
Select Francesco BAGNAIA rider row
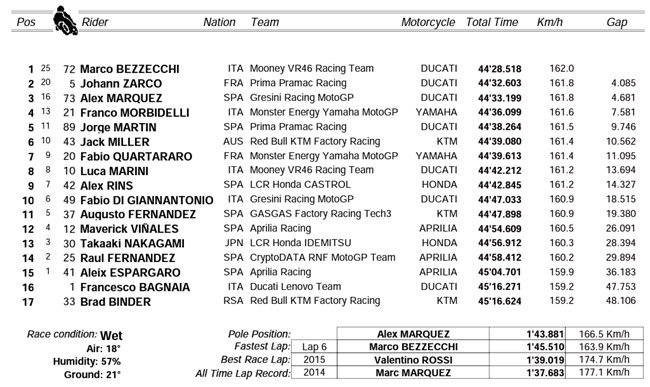point(329,287)
